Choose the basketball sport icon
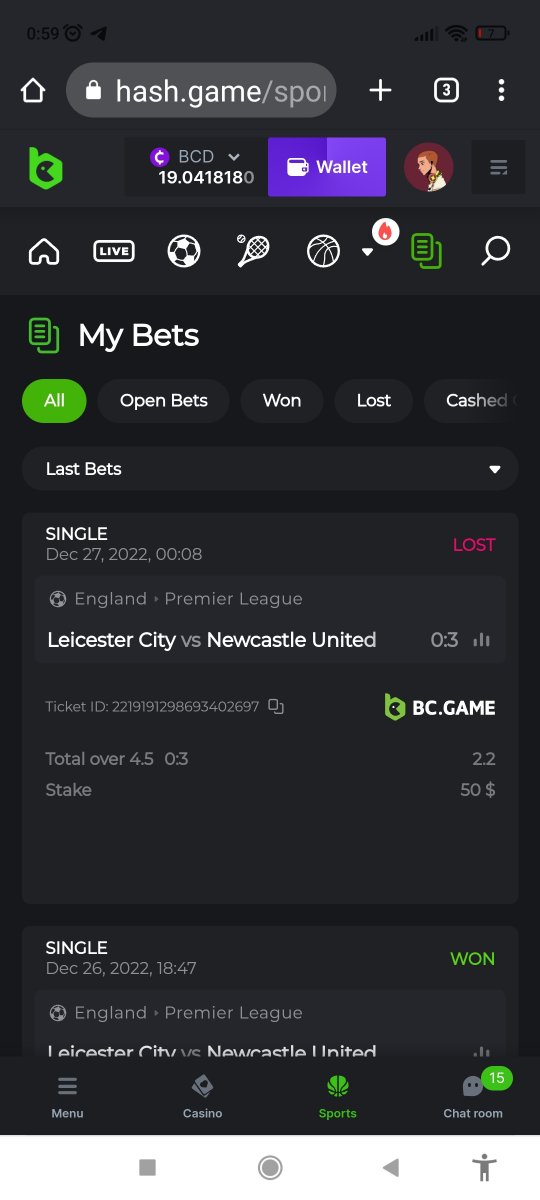The image size is (540, 1200). coord(323,251)
